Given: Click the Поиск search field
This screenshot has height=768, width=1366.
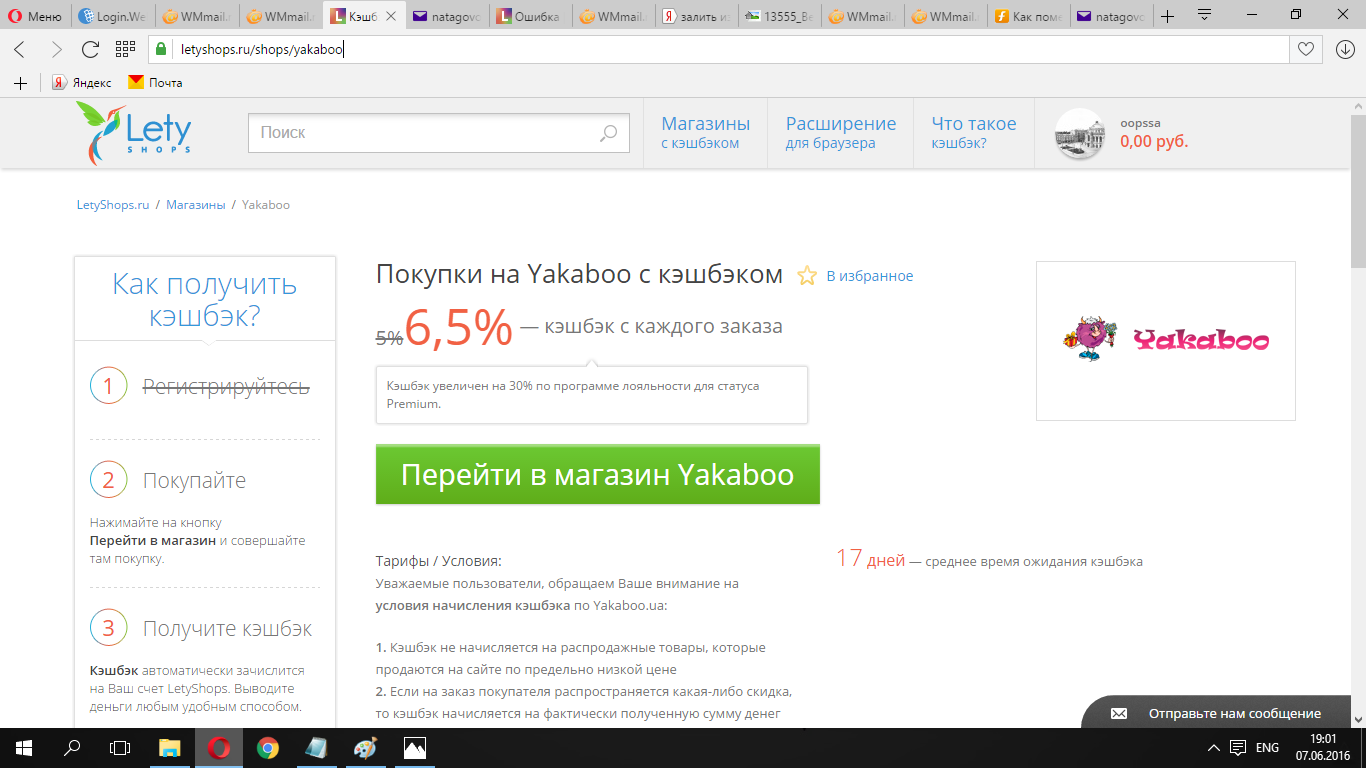Looking at the screenshot, I should pos(439,133).
